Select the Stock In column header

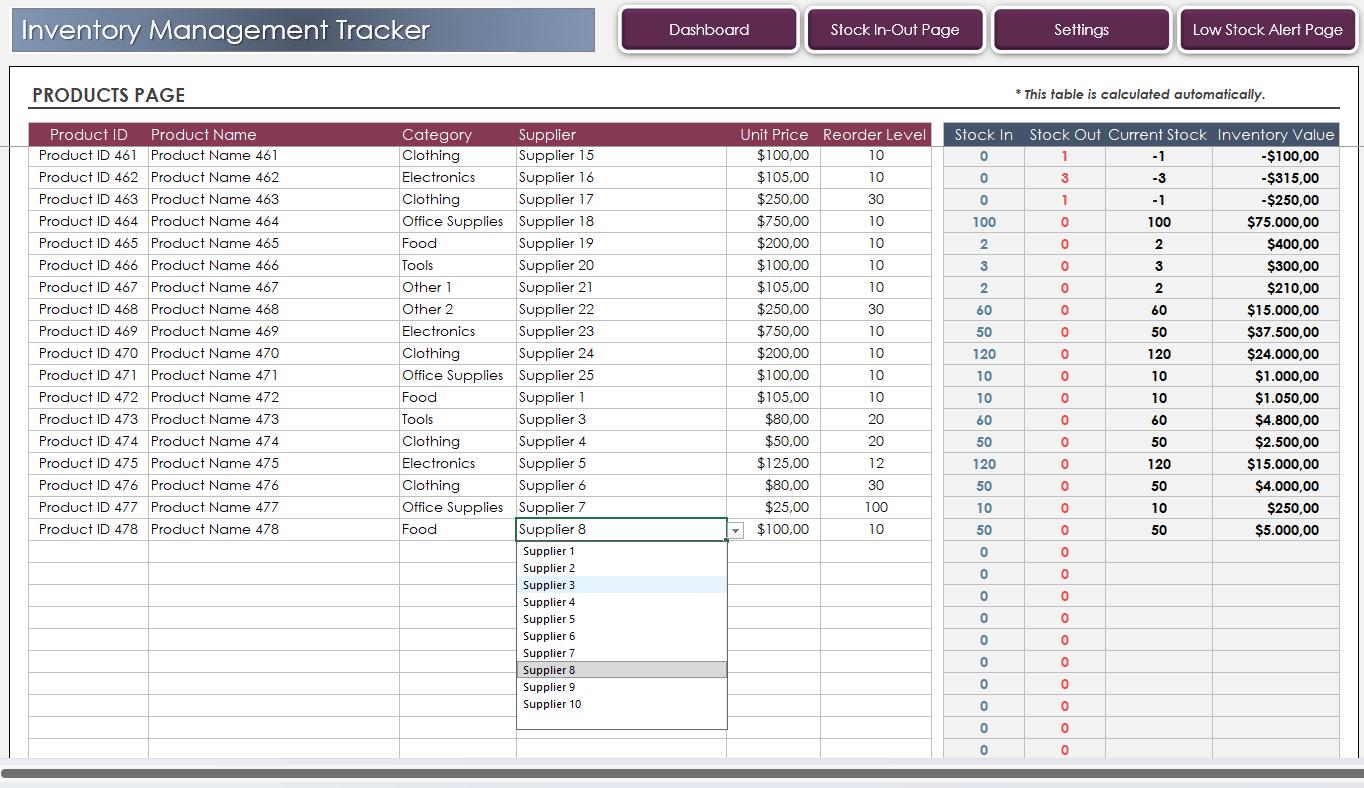(x=984, y=135)
